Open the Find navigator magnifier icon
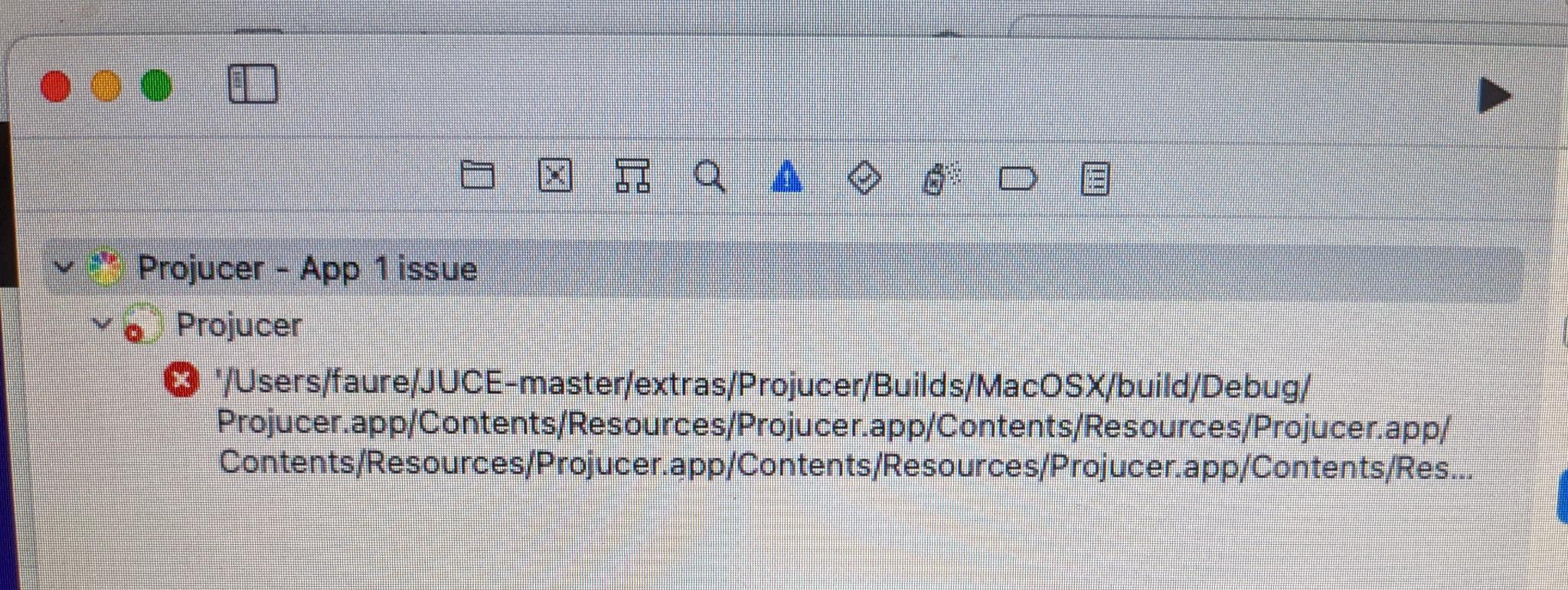 click(x=710, y=176)
